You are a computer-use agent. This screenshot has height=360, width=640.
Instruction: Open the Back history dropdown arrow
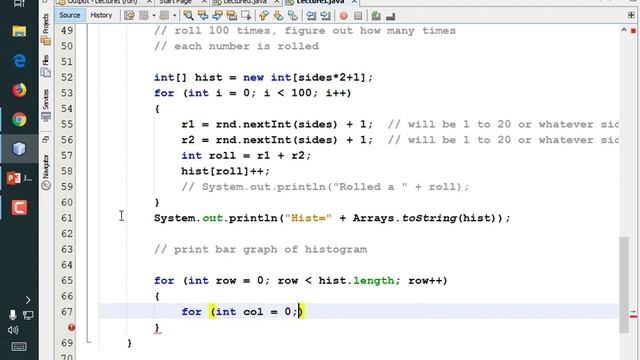point(154,16)
